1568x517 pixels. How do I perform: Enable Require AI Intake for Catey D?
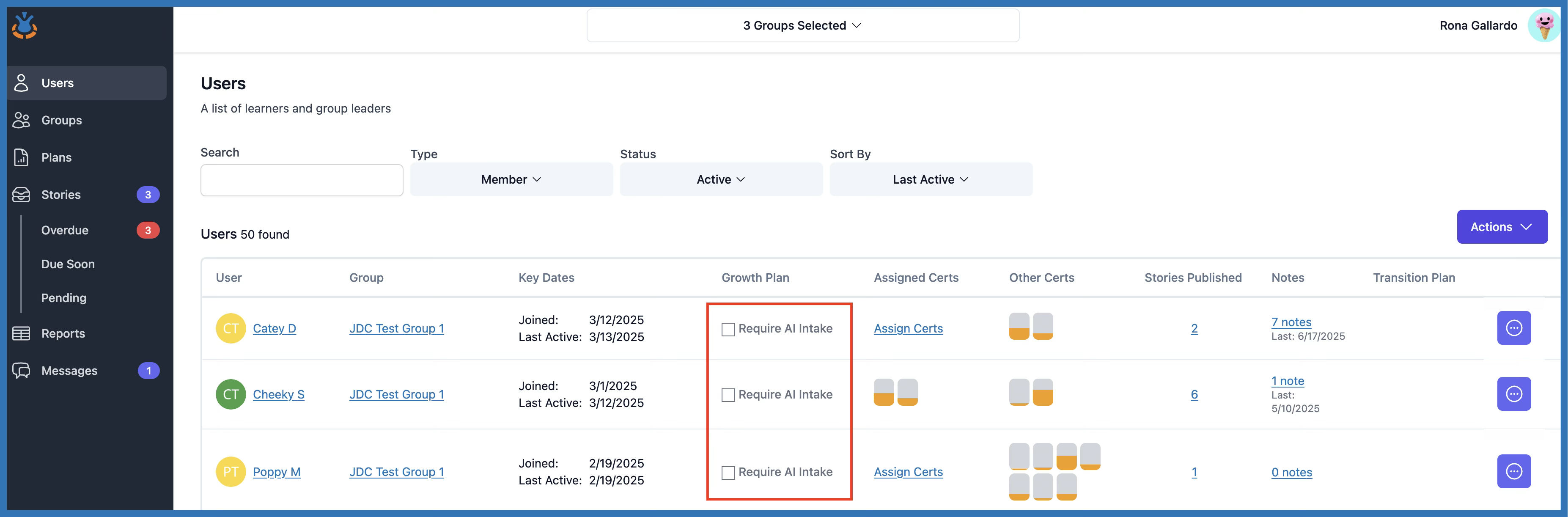point(728,330)
